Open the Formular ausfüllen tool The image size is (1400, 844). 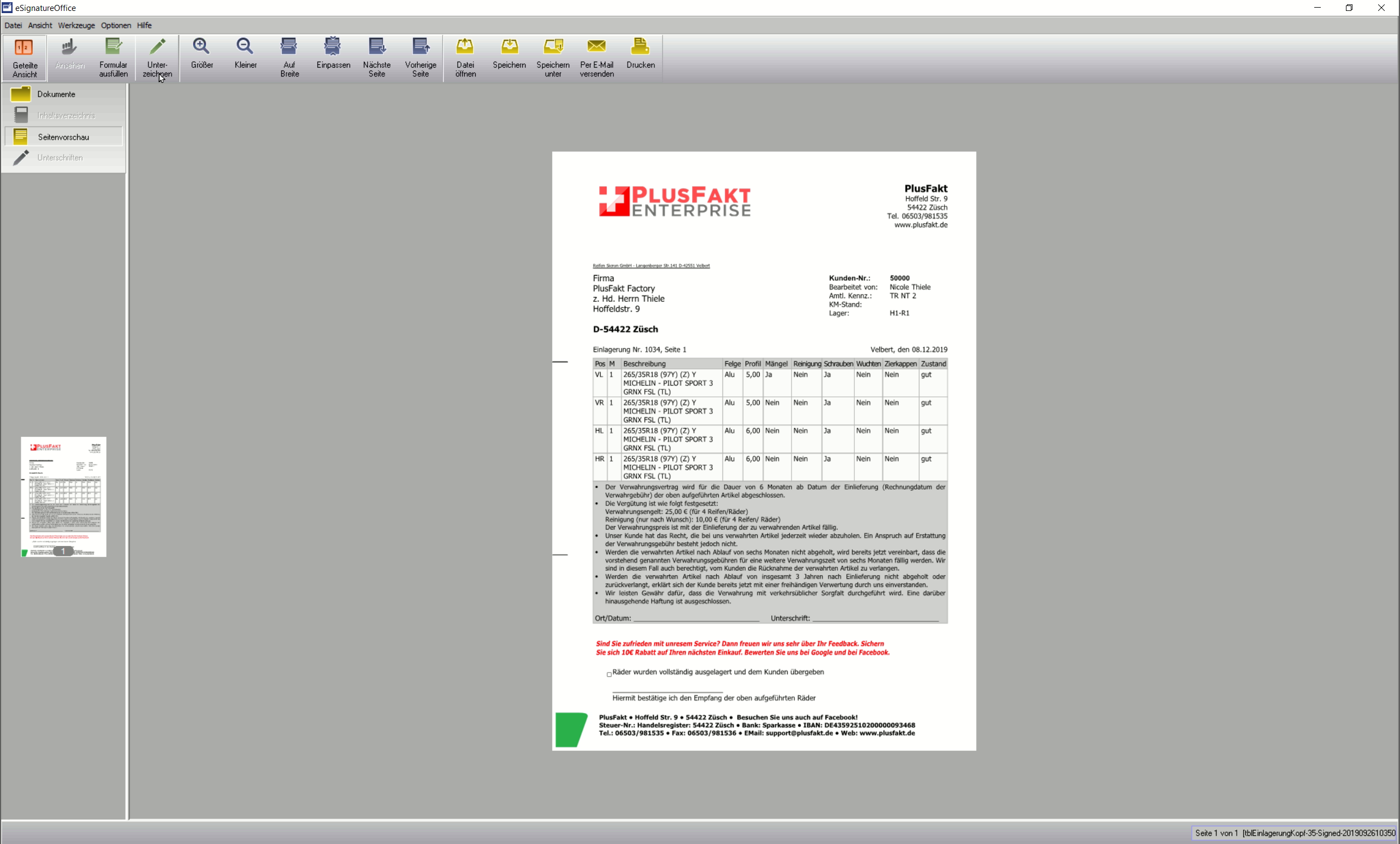tap(113, 58)
